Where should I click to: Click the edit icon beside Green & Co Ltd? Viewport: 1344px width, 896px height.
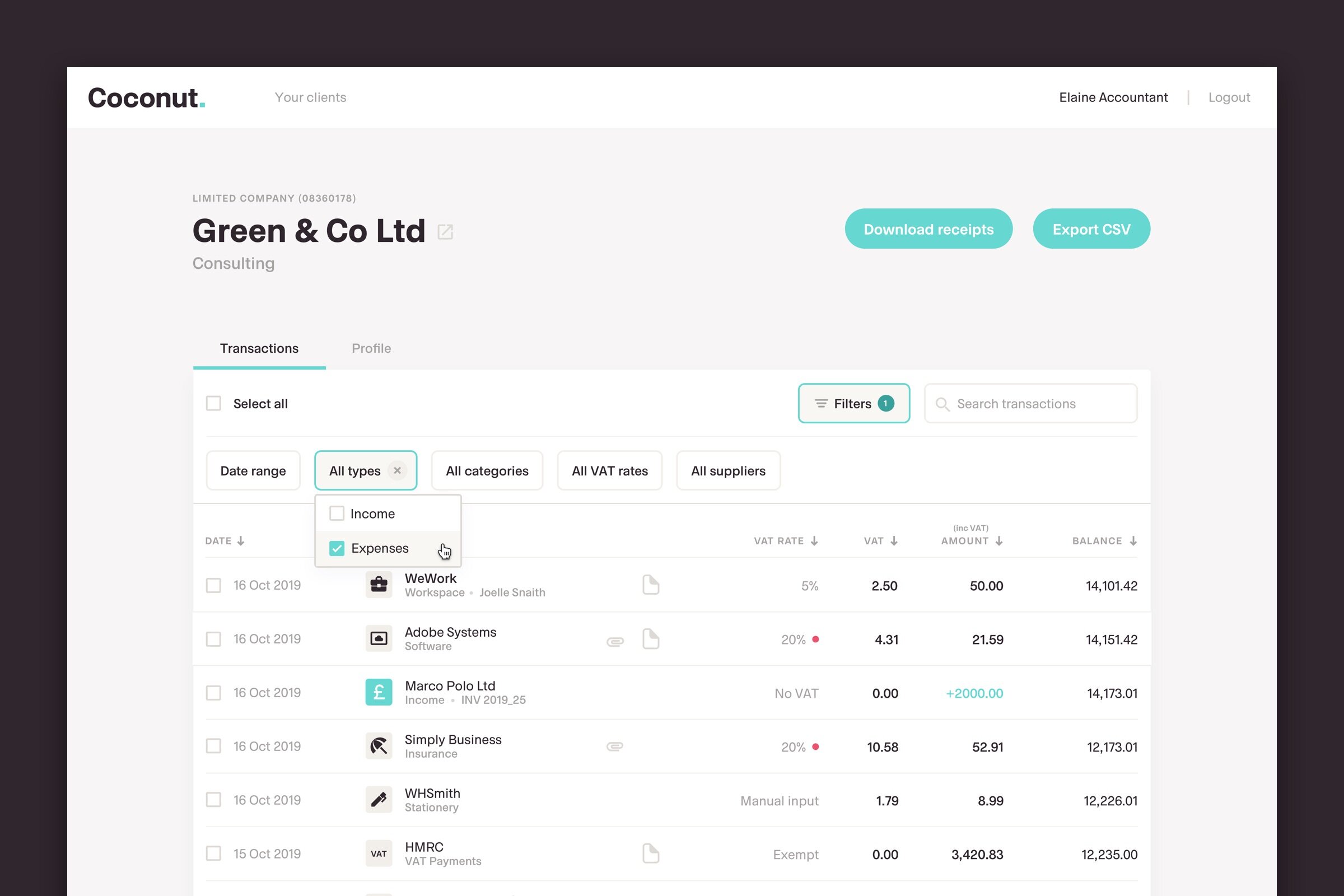[x=445, y=231]
